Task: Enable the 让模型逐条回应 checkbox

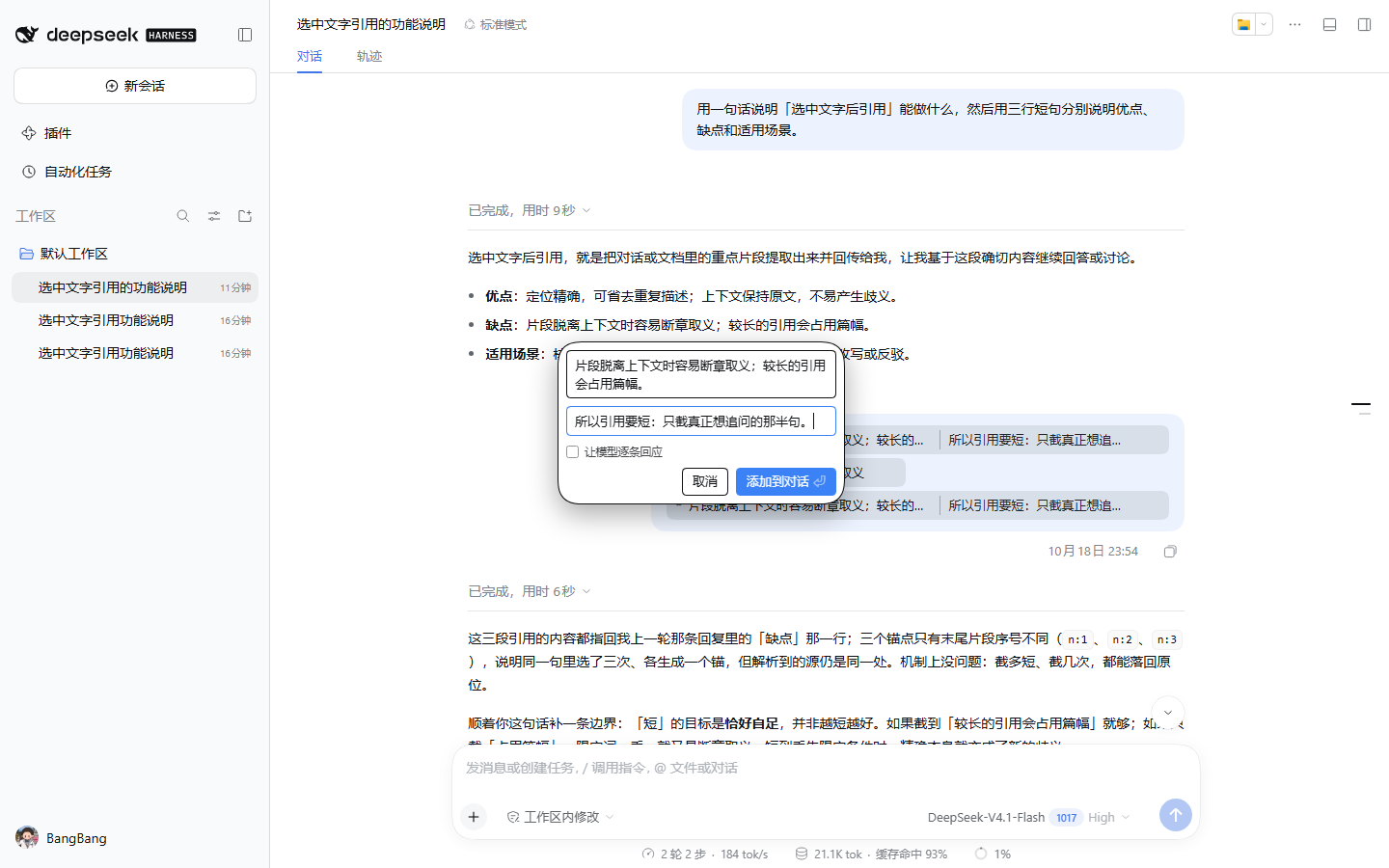Action: 573,451
